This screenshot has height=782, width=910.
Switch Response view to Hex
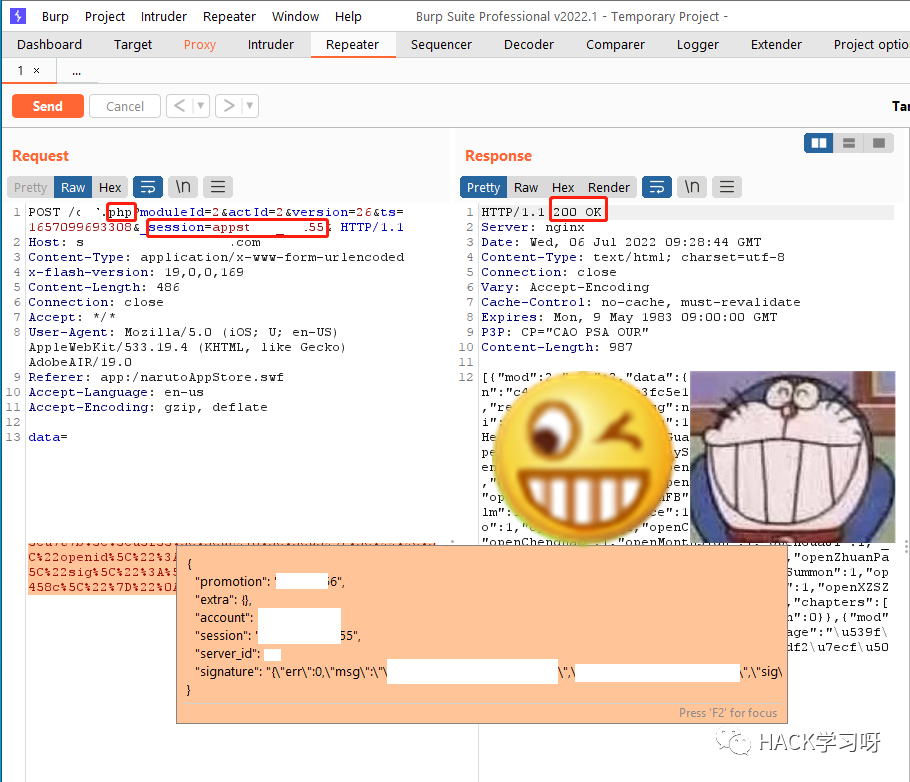pos(563,188)
